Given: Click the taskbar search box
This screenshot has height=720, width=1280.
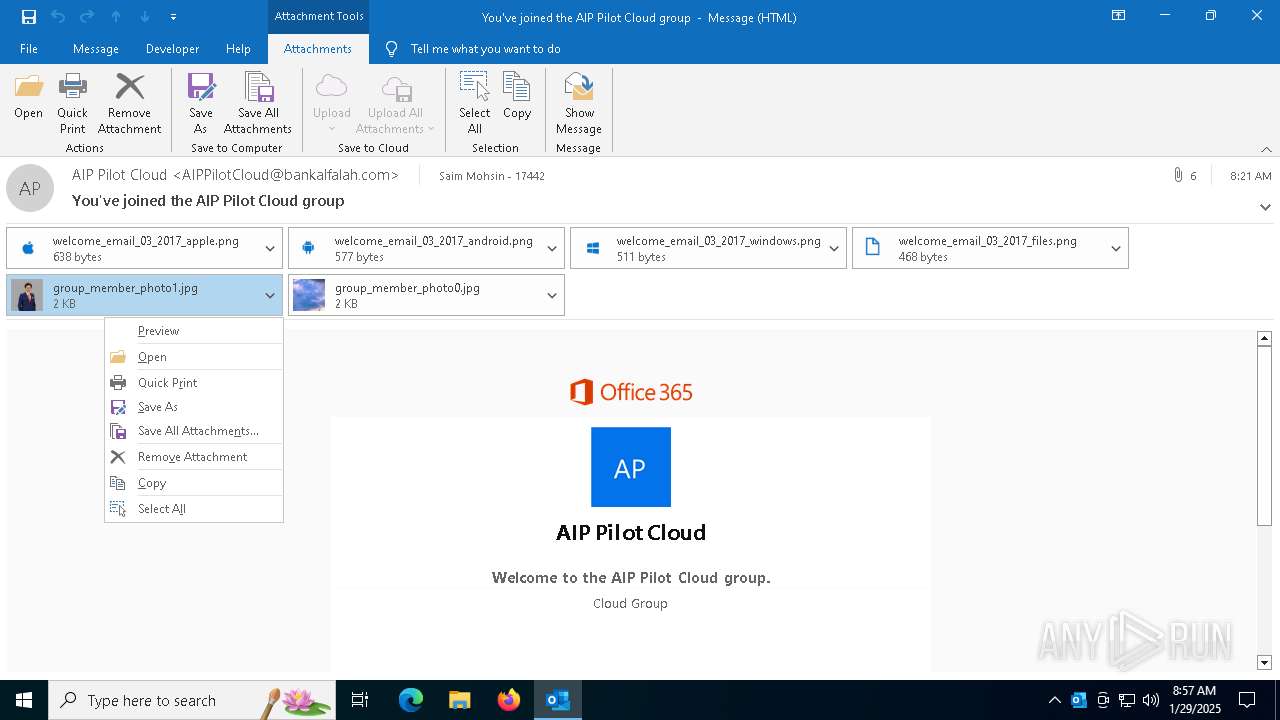Looking at the screenshot, I should click(192, 700).
